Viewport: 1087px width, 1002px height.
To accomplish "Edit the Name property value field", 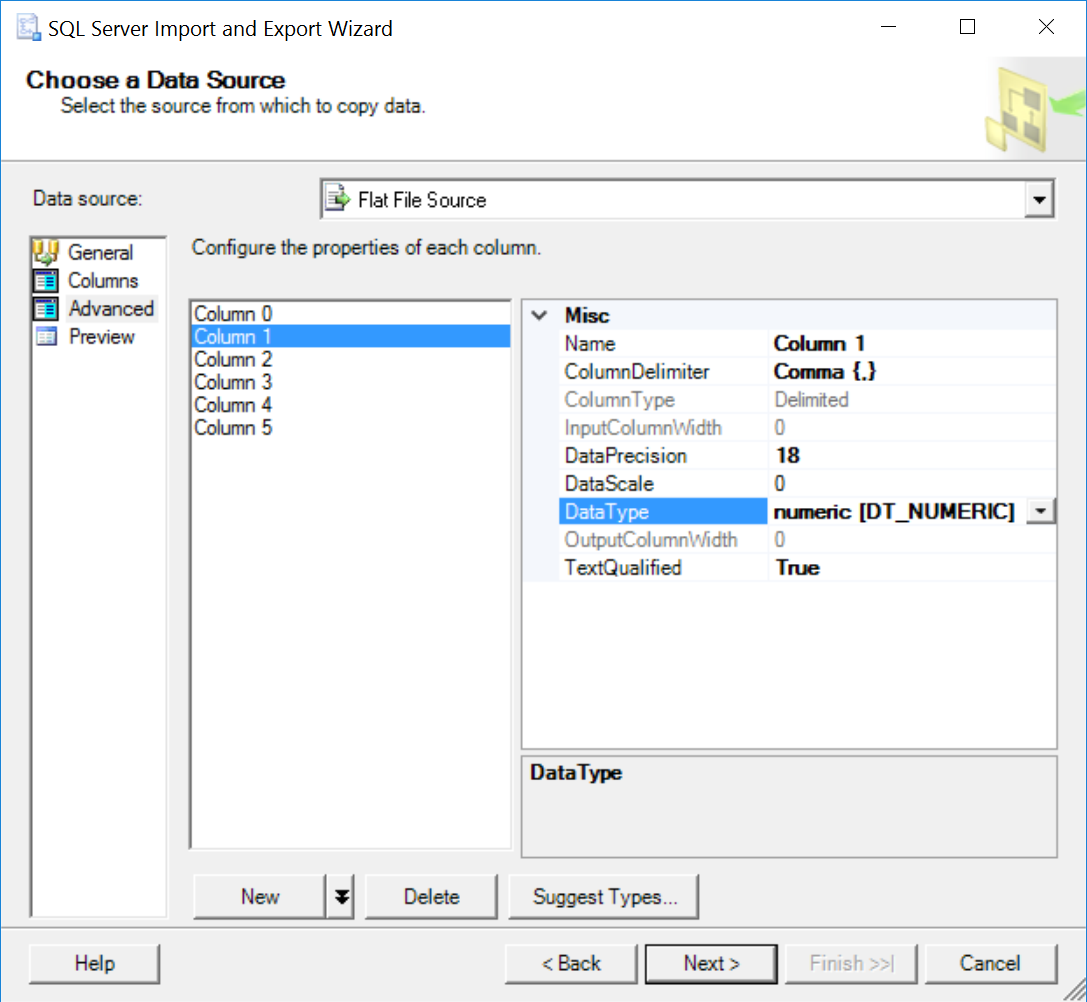I will click(x=910, y=344).
